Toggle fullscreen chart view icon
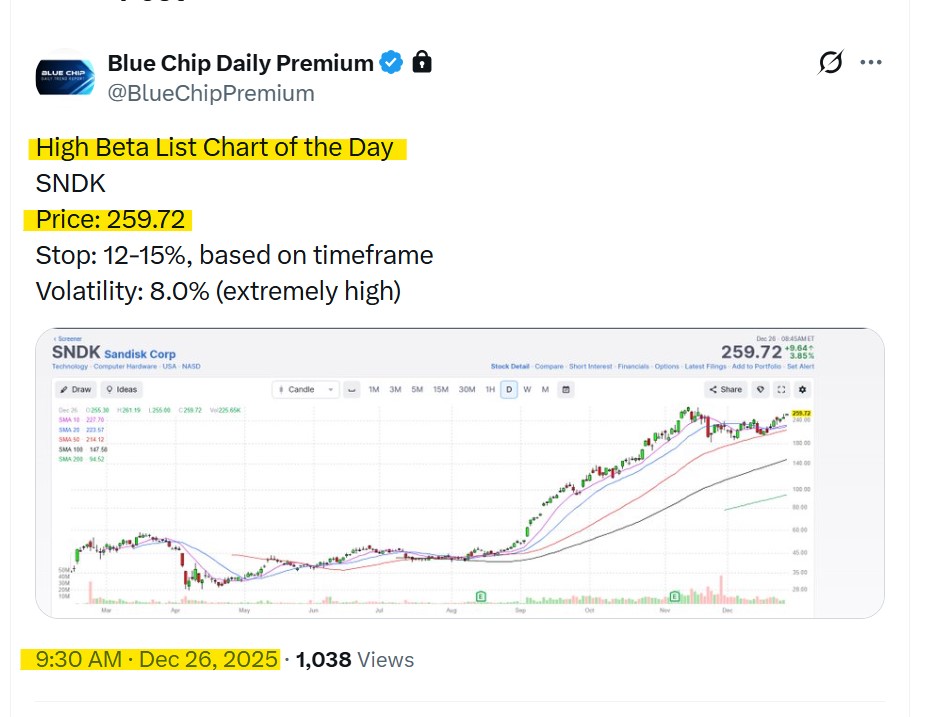Viewport: 948px width, 717px height. tap(781, 389)
